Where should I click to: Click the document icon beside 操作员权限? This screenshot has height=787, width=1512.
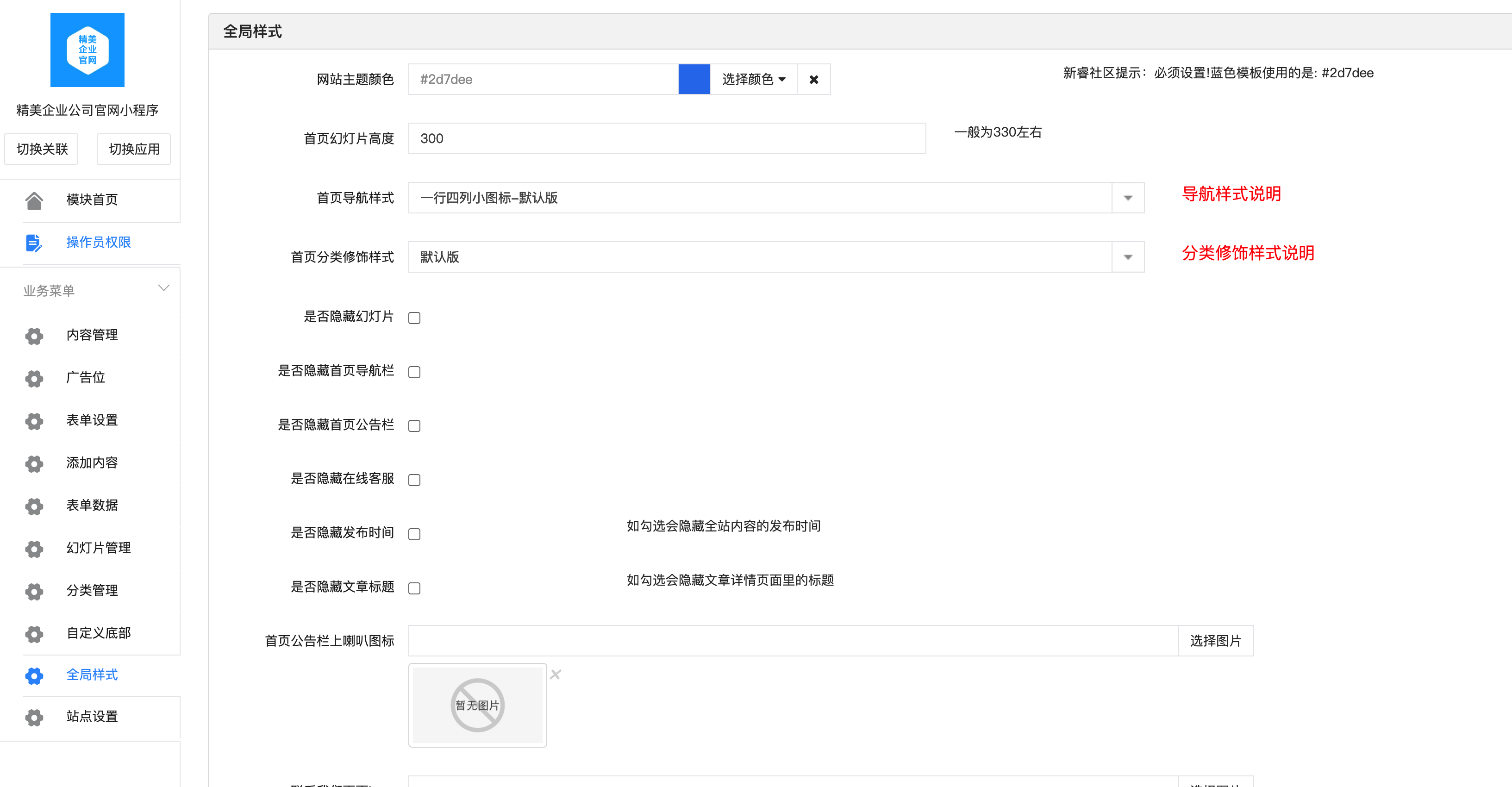[34, 243]
